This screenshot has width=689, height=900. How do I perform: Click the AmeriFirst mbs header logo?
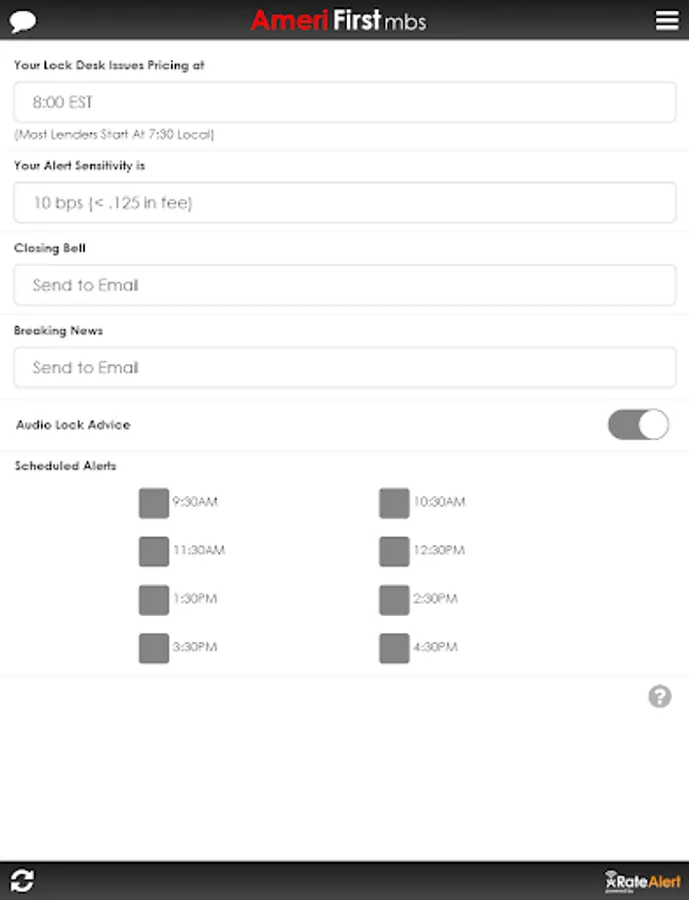[x=338, y=20]
